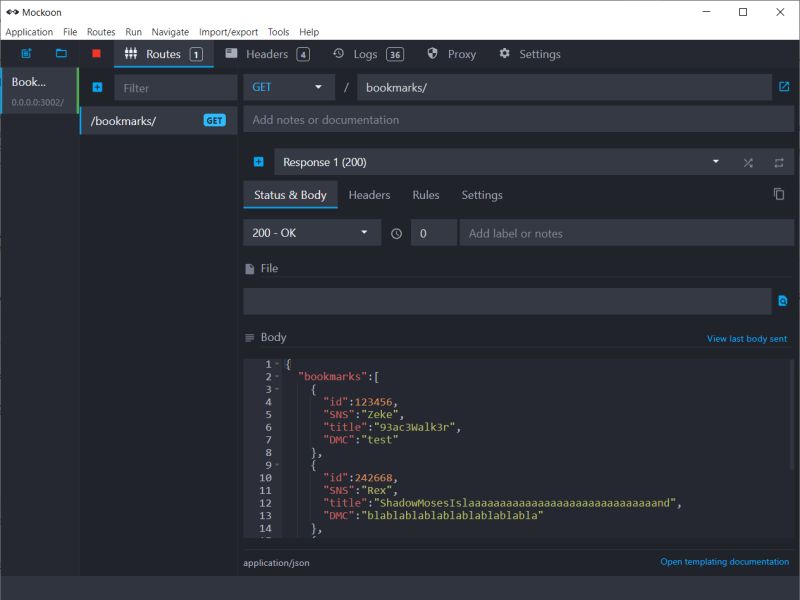This screenshot has height=600, width=800.
Task: Copy responses using the duplicate icon
Action: 779,195
